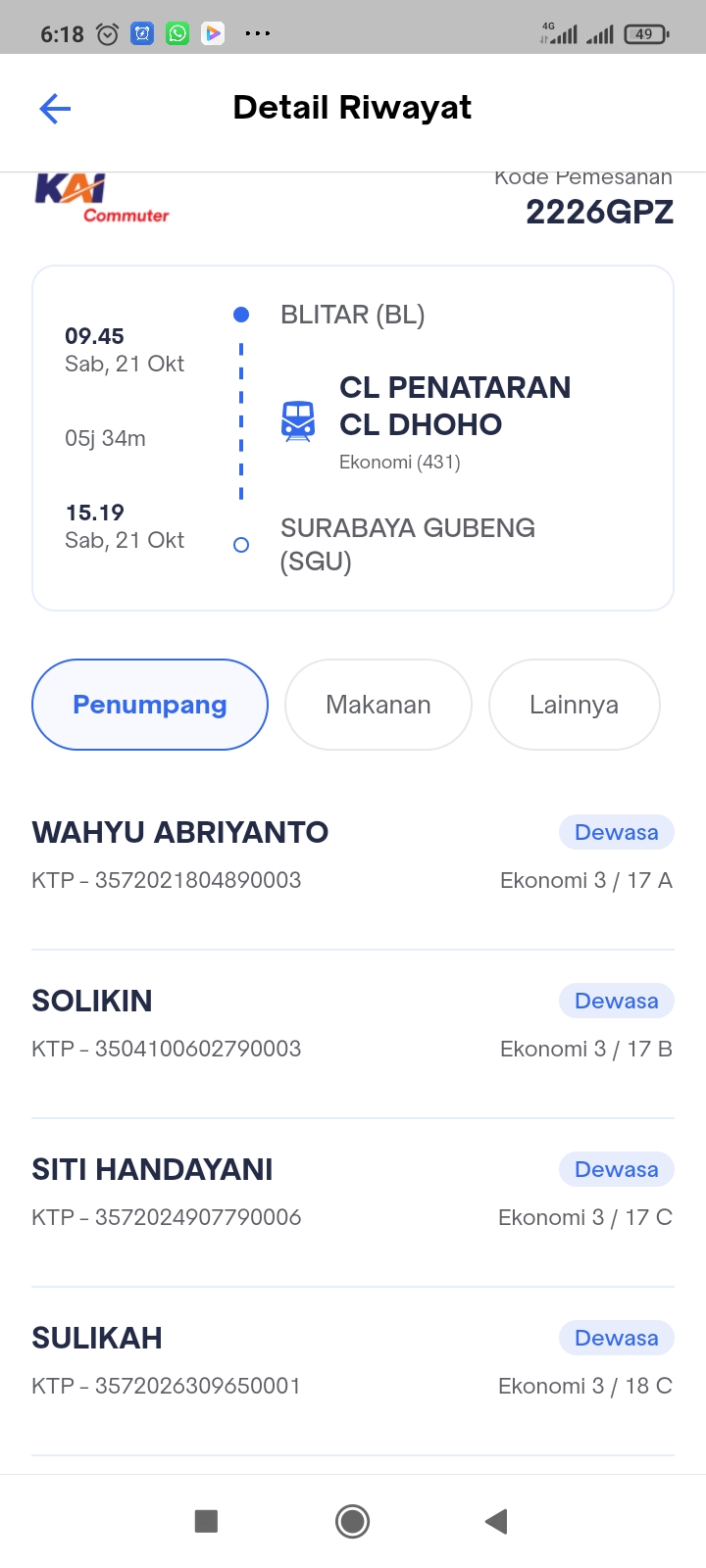
Task: Tap SULIKAH's seat Ekonomi 3 / 18 C
Action: [584, 1386]
